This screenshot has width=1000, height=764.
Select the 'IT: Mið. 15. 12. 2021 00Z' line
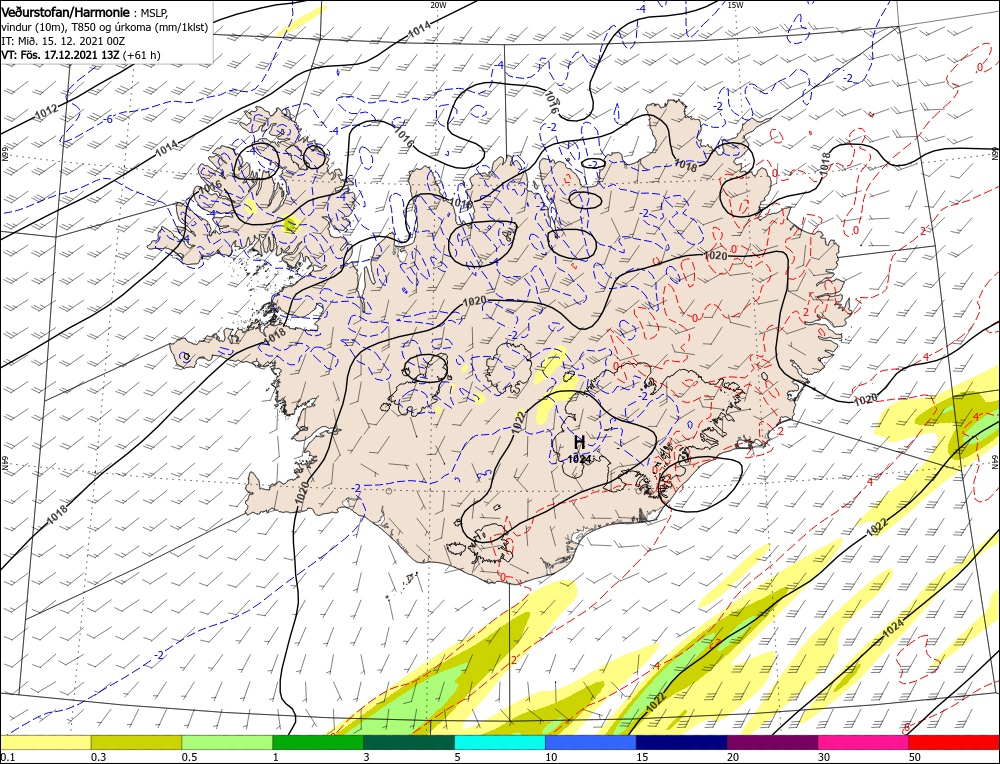coord(63,41)
